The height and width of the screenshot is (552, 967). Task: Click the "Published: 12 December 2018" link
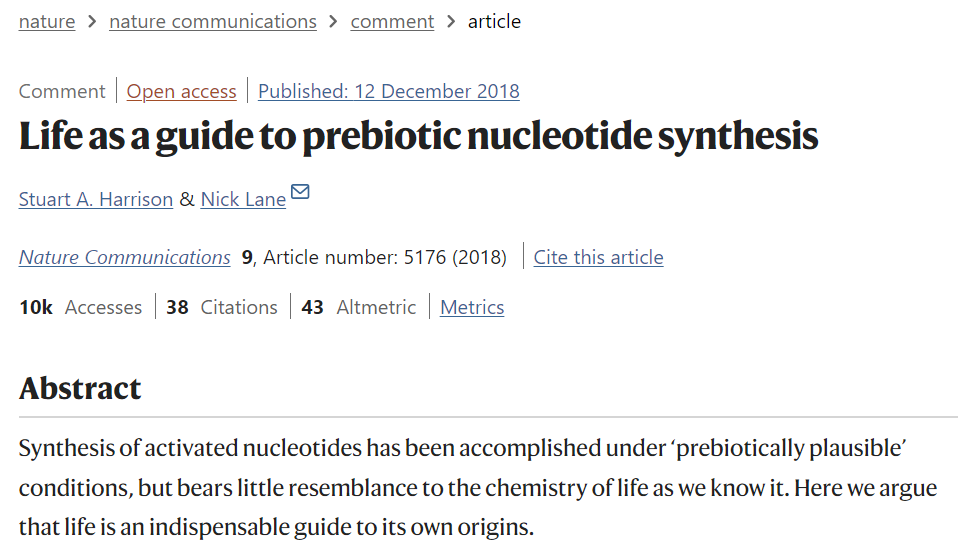(x=388, y=91)
